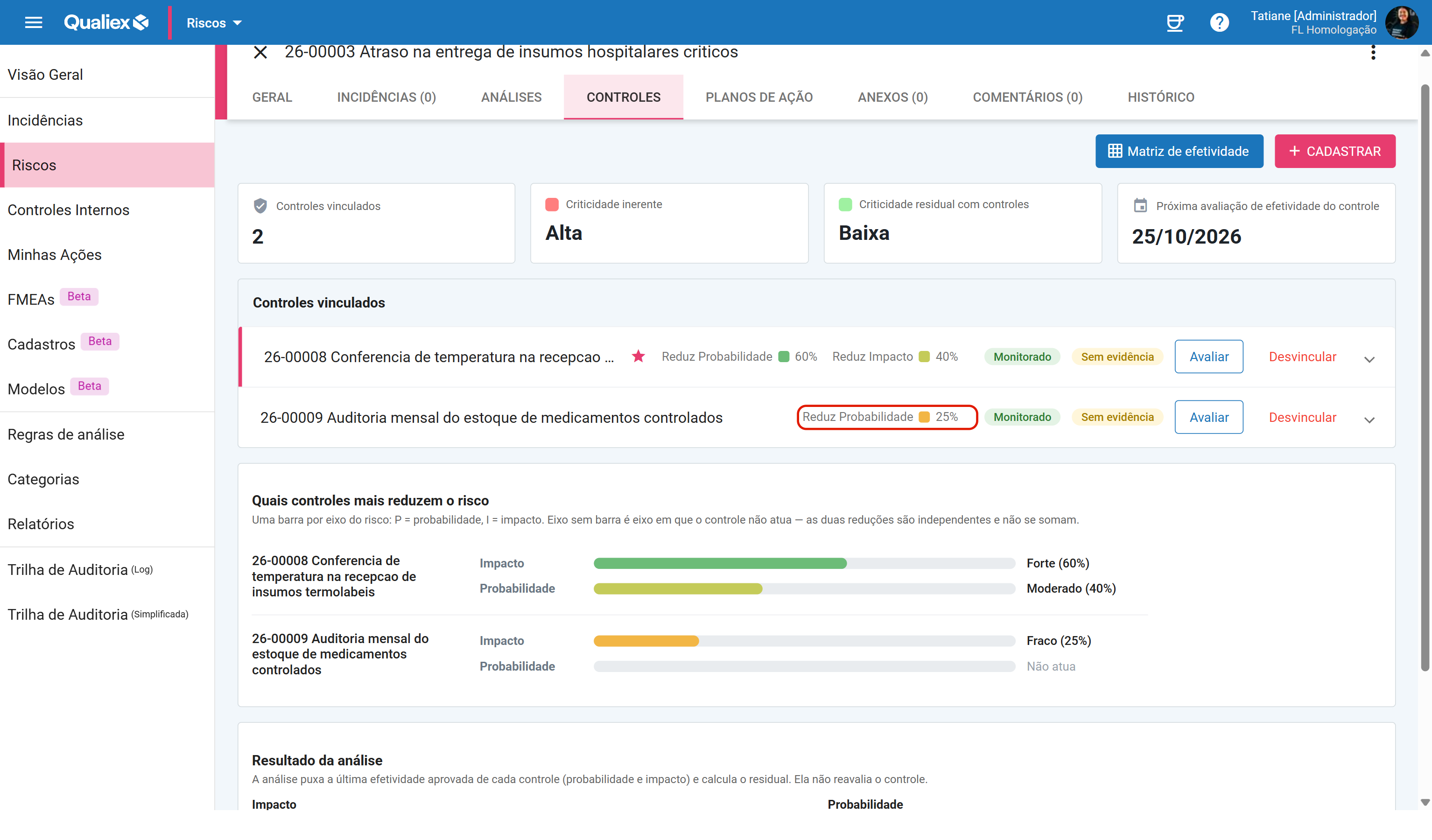Open Controles Internos in the sidebar
The image size is (1432, 840).
click(107, 210)
